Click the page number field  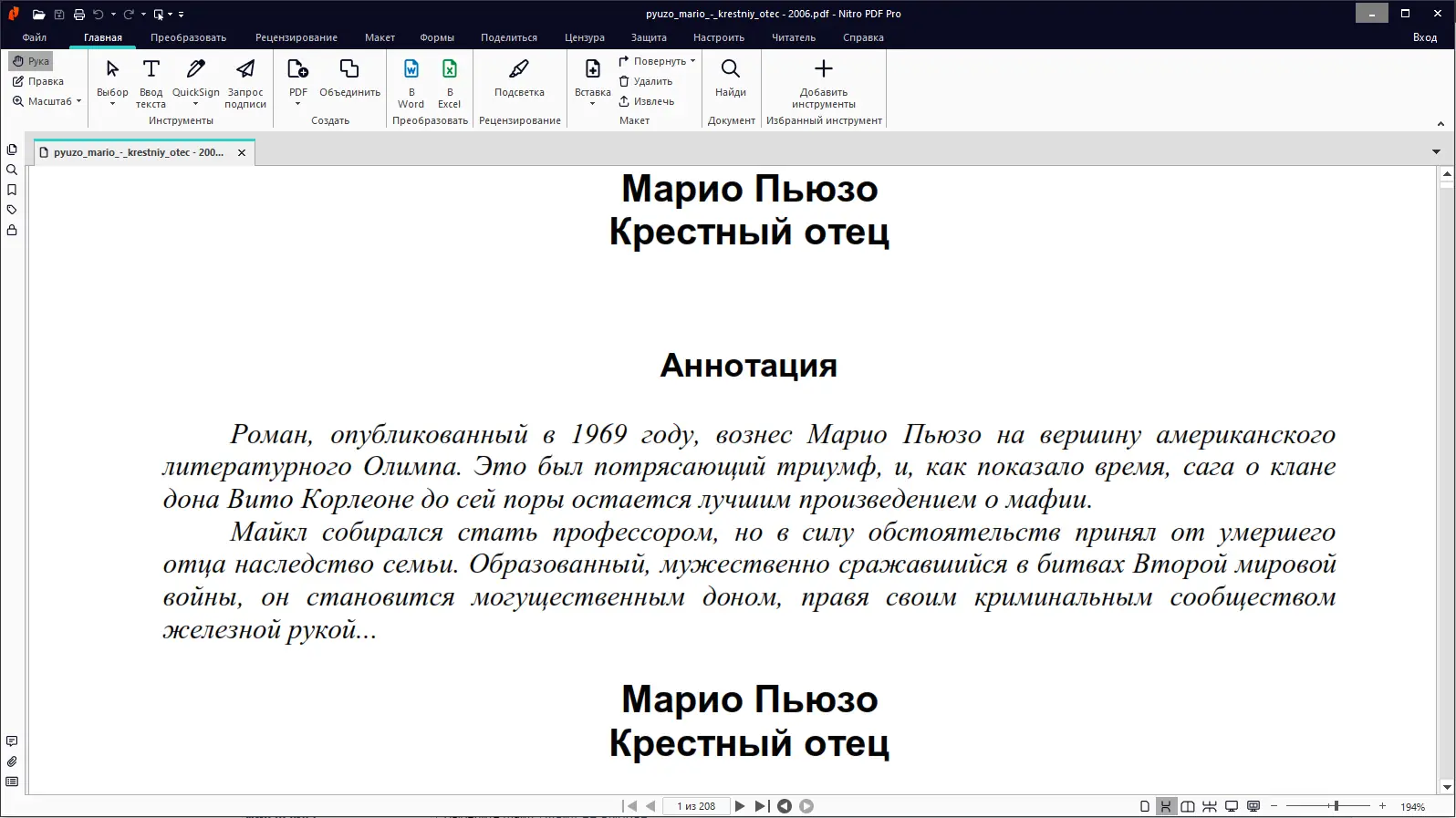[696, 806]
